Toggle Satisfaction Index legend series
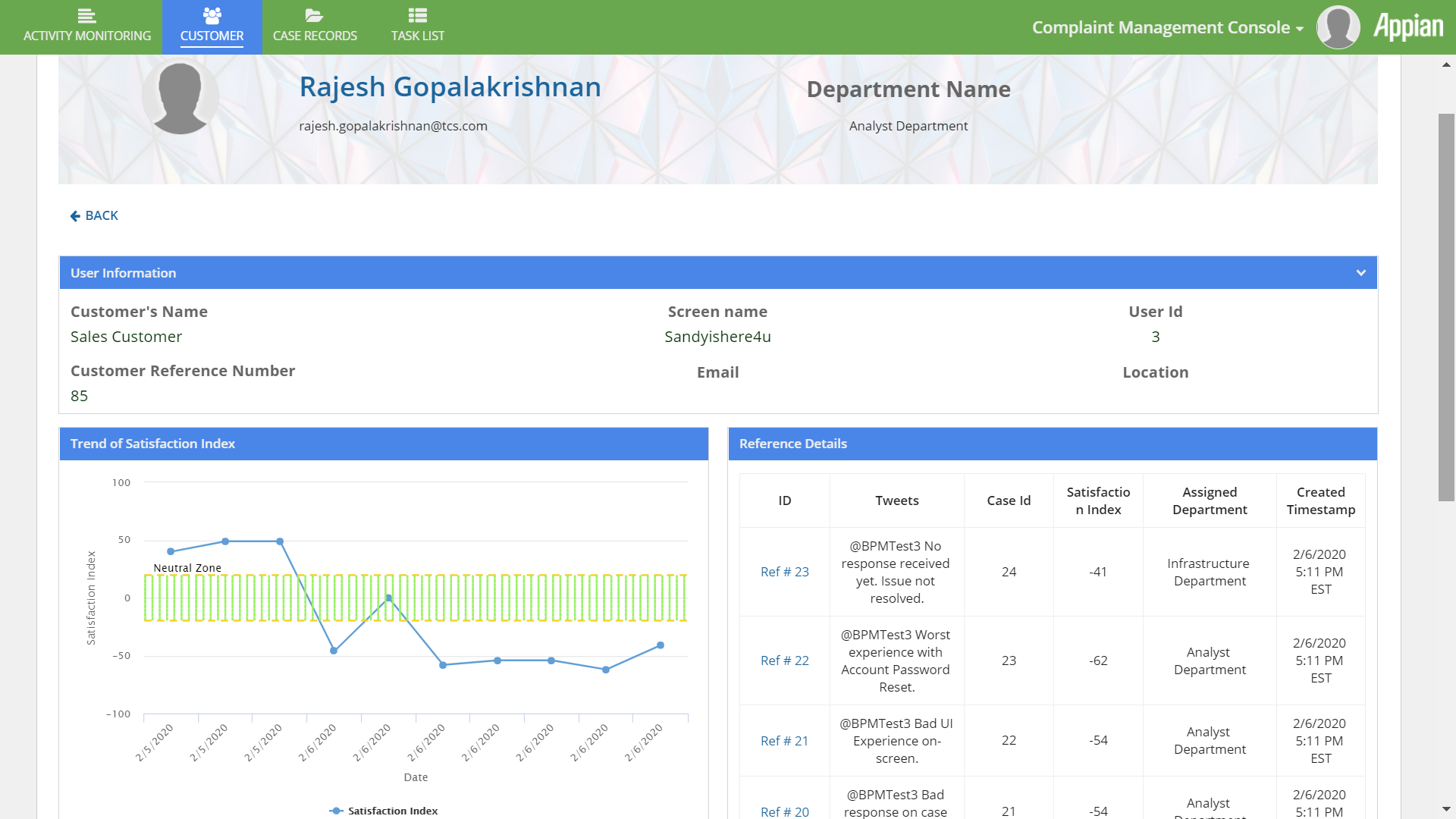The image size is (1456, 819). [x=384, y=811]
